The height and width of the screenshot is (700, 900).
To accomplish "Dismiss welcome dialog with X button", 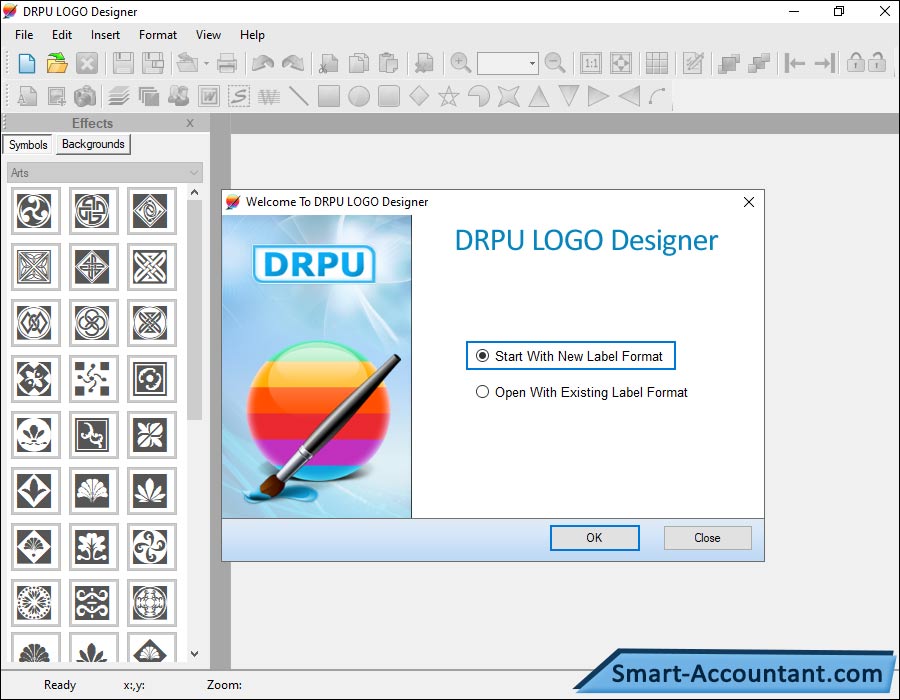I will click(748, 202).
